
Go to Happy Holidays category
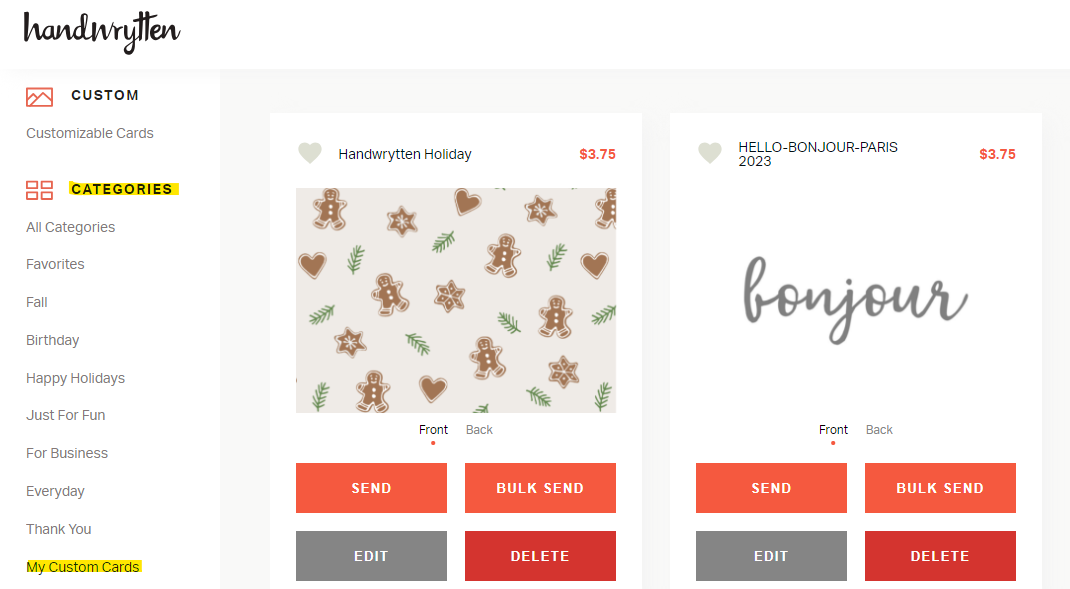pos(76,378)
